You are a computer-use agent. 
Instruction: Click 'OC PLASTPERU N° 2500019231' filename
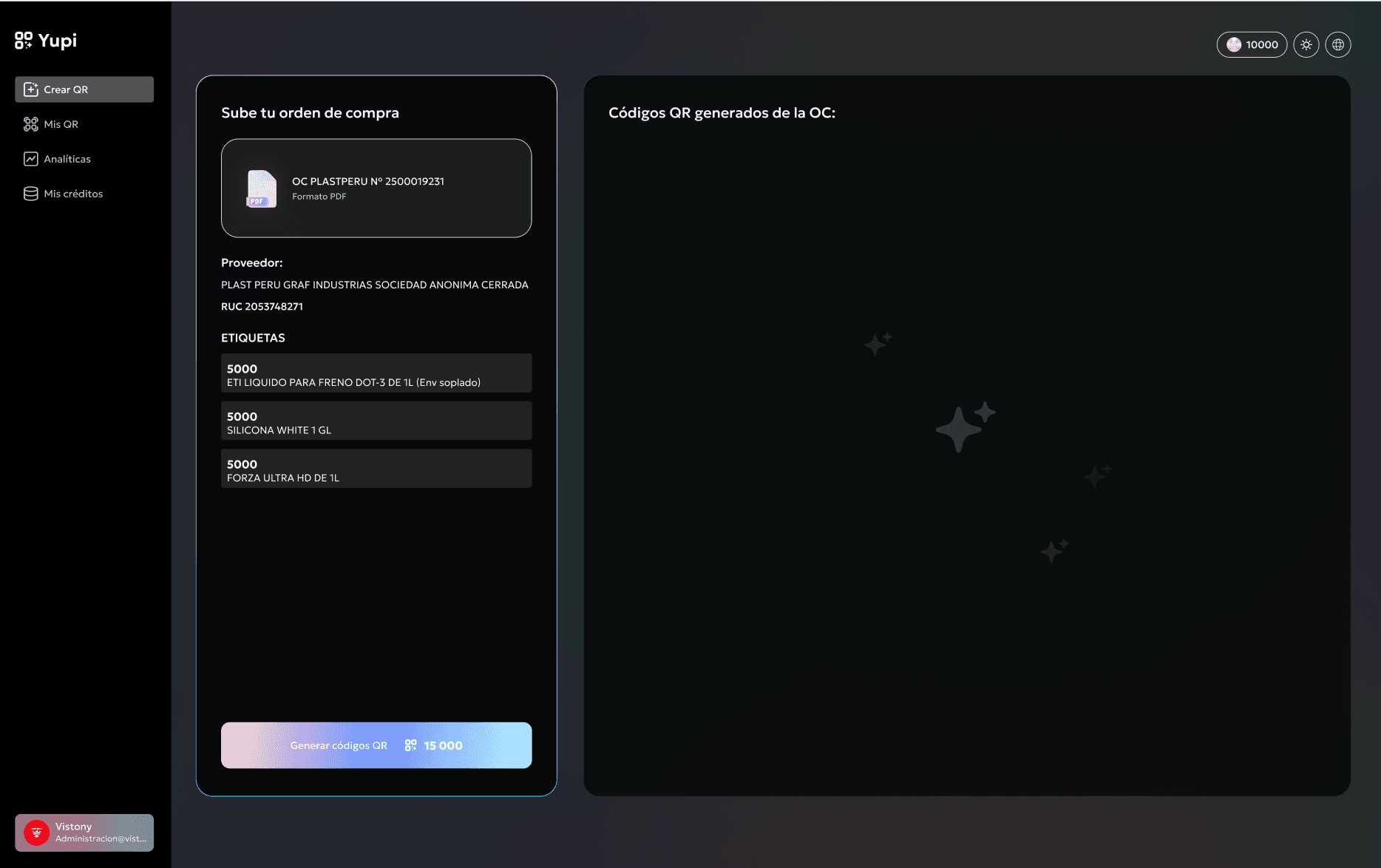[368, 181]
